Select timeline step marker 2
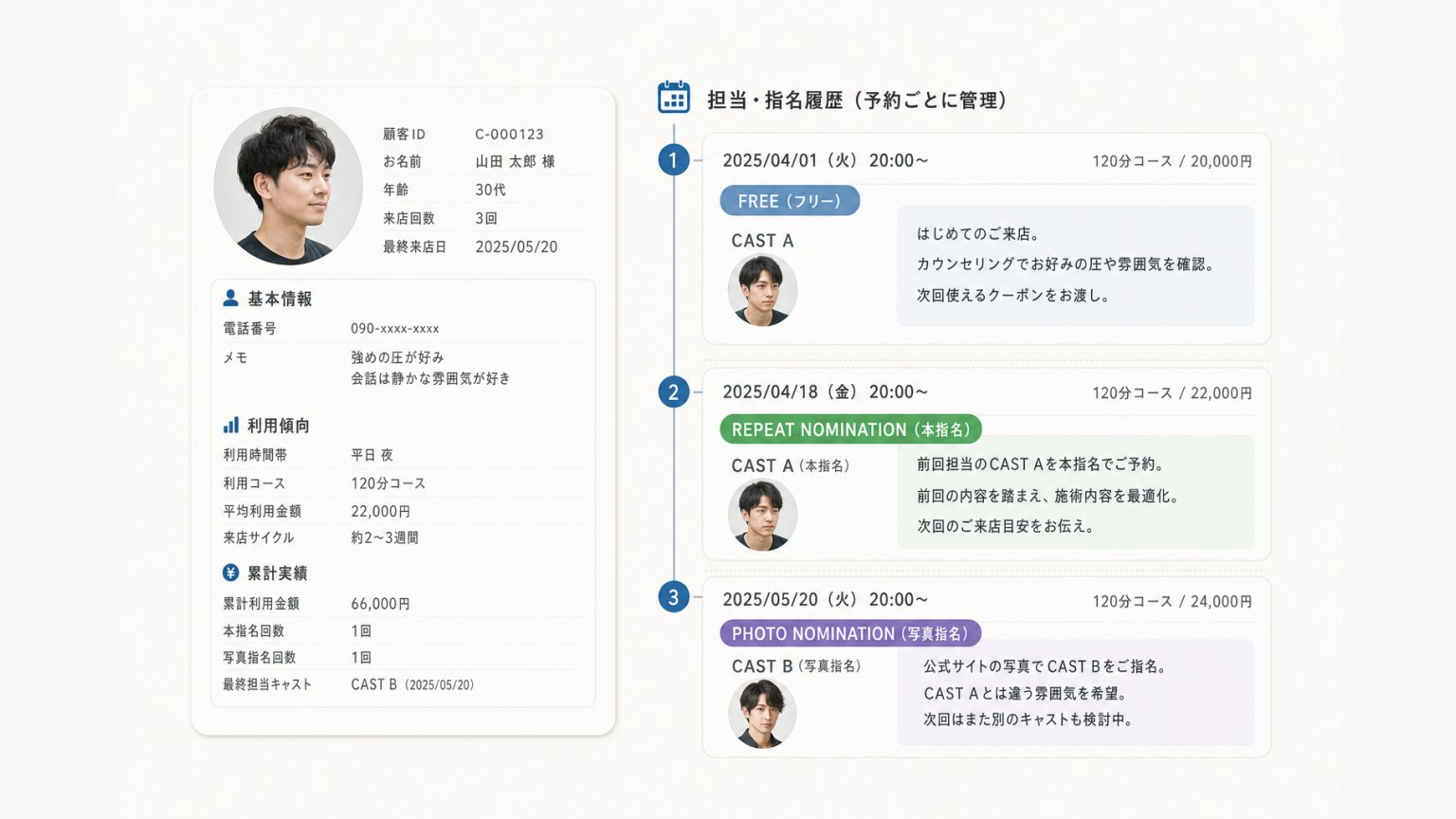Viewport: 1456px width, 819px height. point(674,391)
